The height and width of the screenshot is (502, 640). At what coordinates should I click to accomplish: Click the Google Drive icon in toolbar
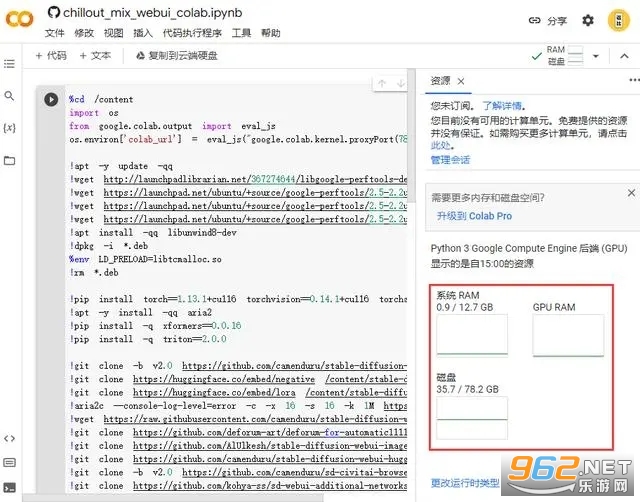click(140, 56)
